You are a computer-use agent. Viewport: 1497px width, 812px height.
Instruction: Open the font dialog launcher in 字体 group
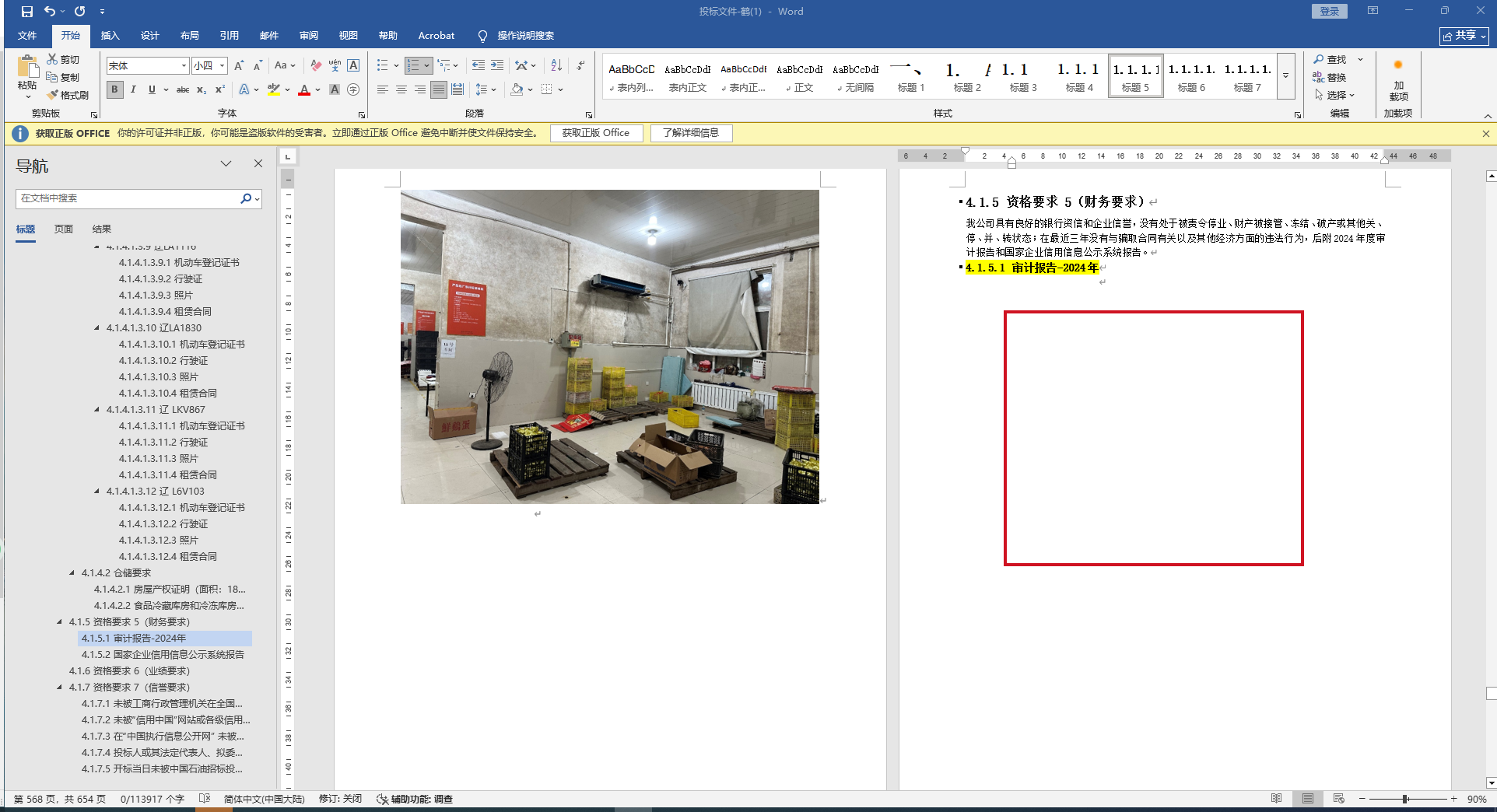tap(362, 114)
